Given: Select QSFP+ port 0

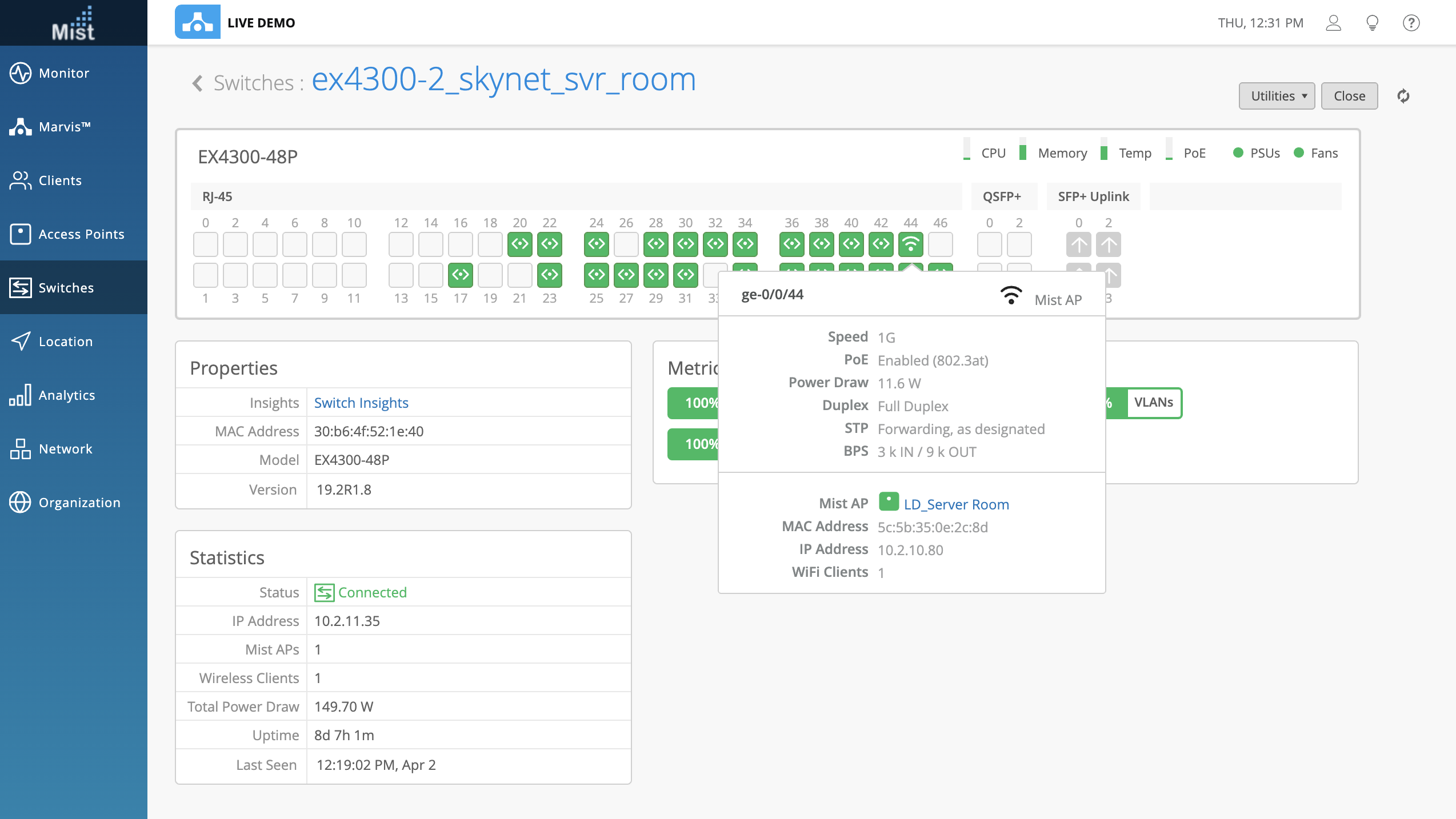Looking at the screenshot, I should click(x=989, y=244).
